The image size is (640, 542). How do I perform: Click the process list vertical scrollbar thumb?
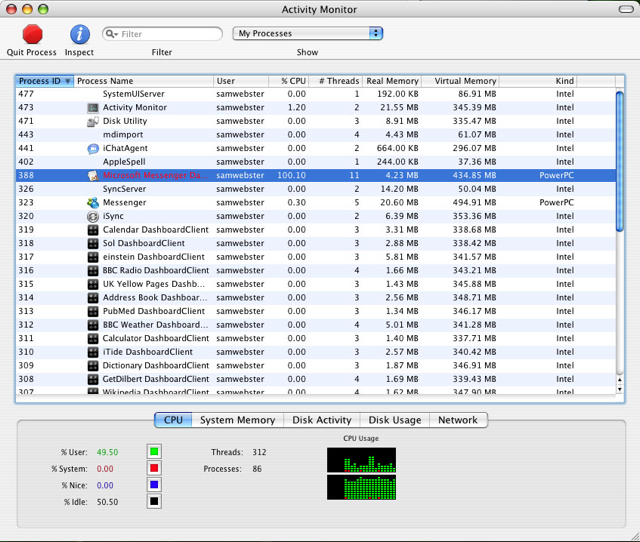click(x=620, y=161)
